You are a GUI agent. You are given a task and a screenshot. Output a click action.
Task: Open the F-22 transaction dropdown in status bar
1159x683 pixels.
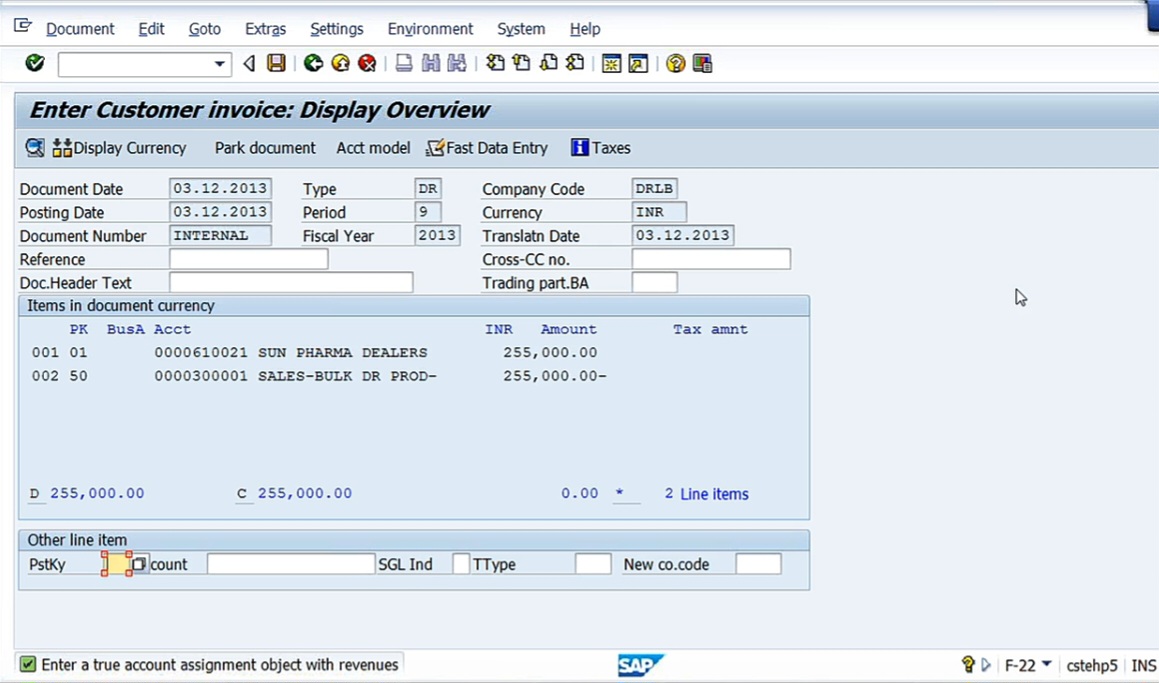(1047, 664)
